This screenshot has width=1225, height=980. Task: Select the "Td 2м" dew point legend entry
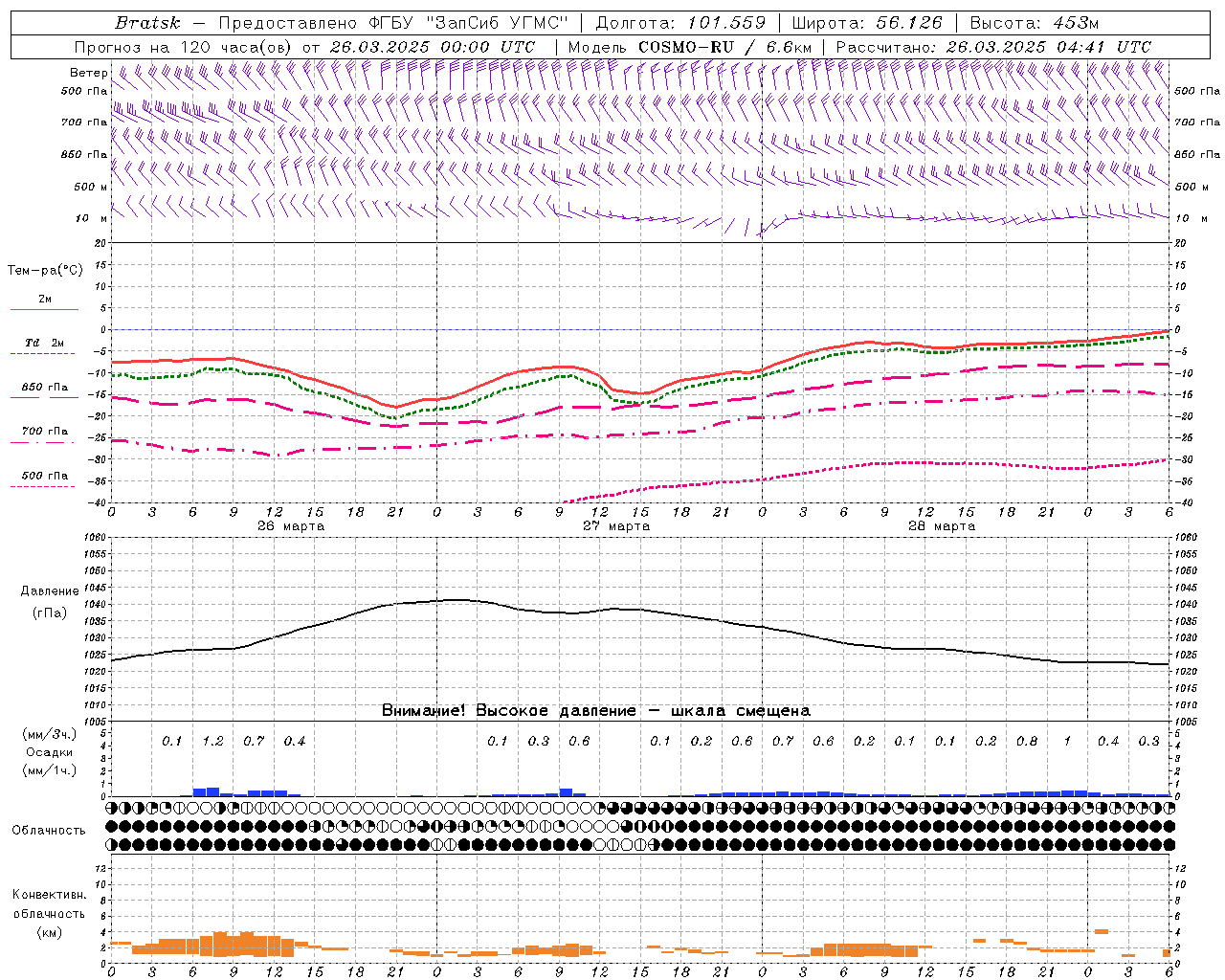tap(44, 343)
